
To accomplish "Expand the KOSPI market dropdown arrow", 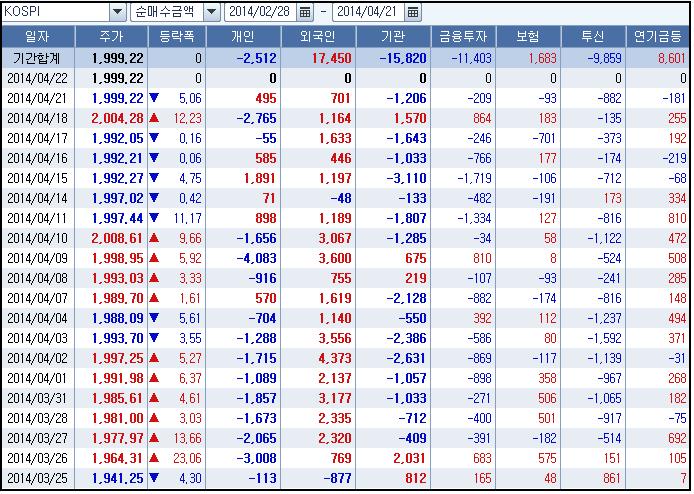I will click(x=118, y=12).
